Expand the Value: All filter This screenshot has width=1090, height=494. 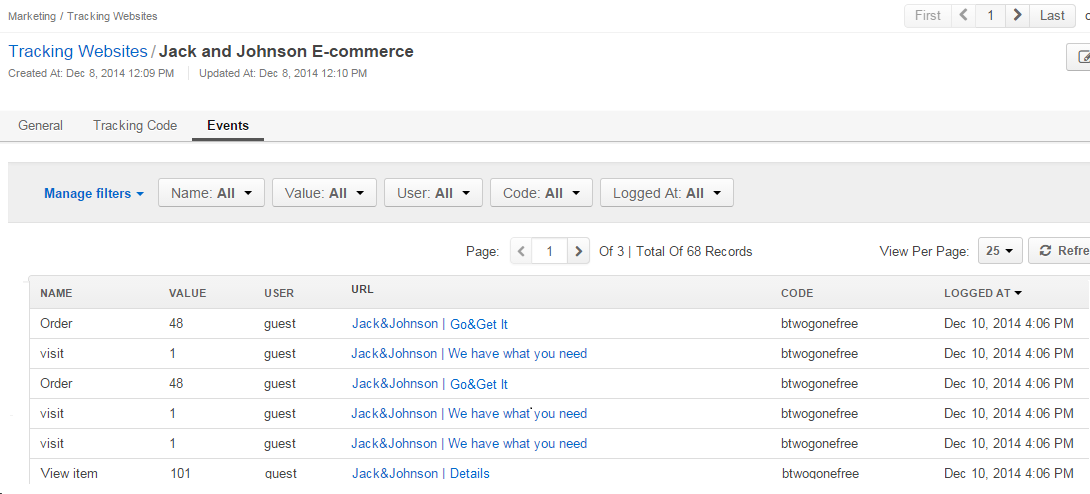324,193
